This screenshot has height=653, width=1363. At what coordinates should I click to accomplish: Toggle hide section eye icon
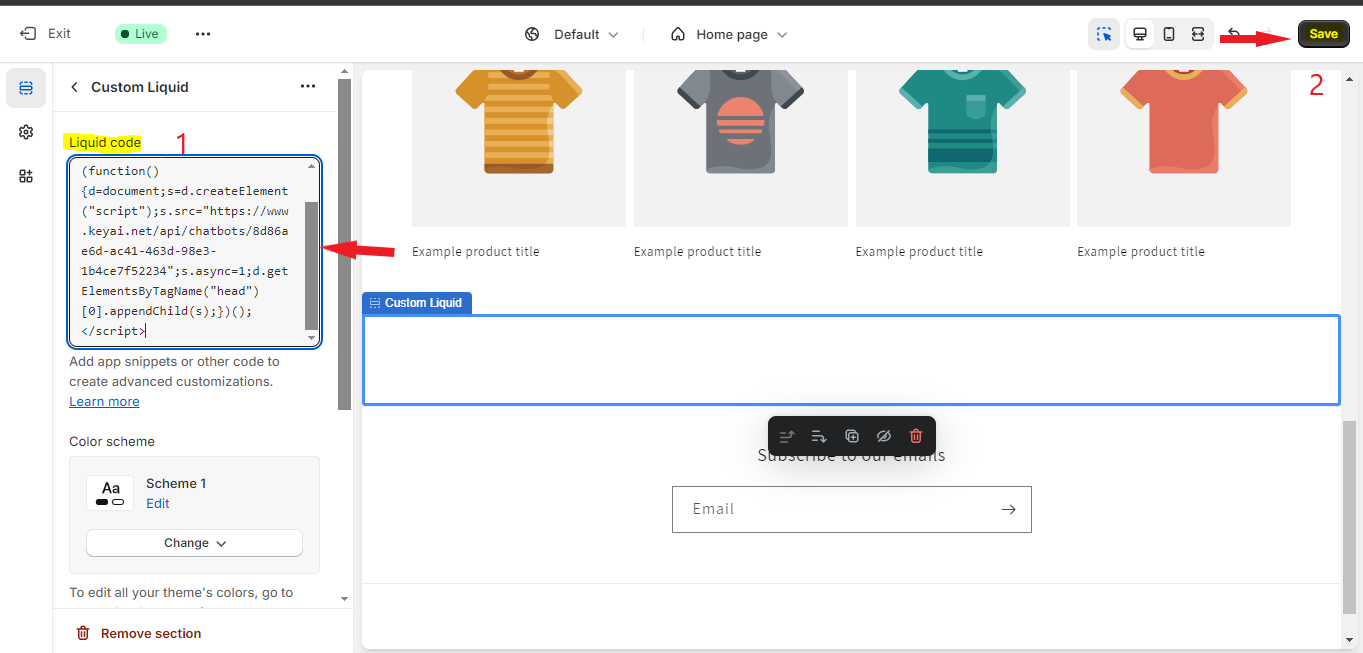click(883, 436)
